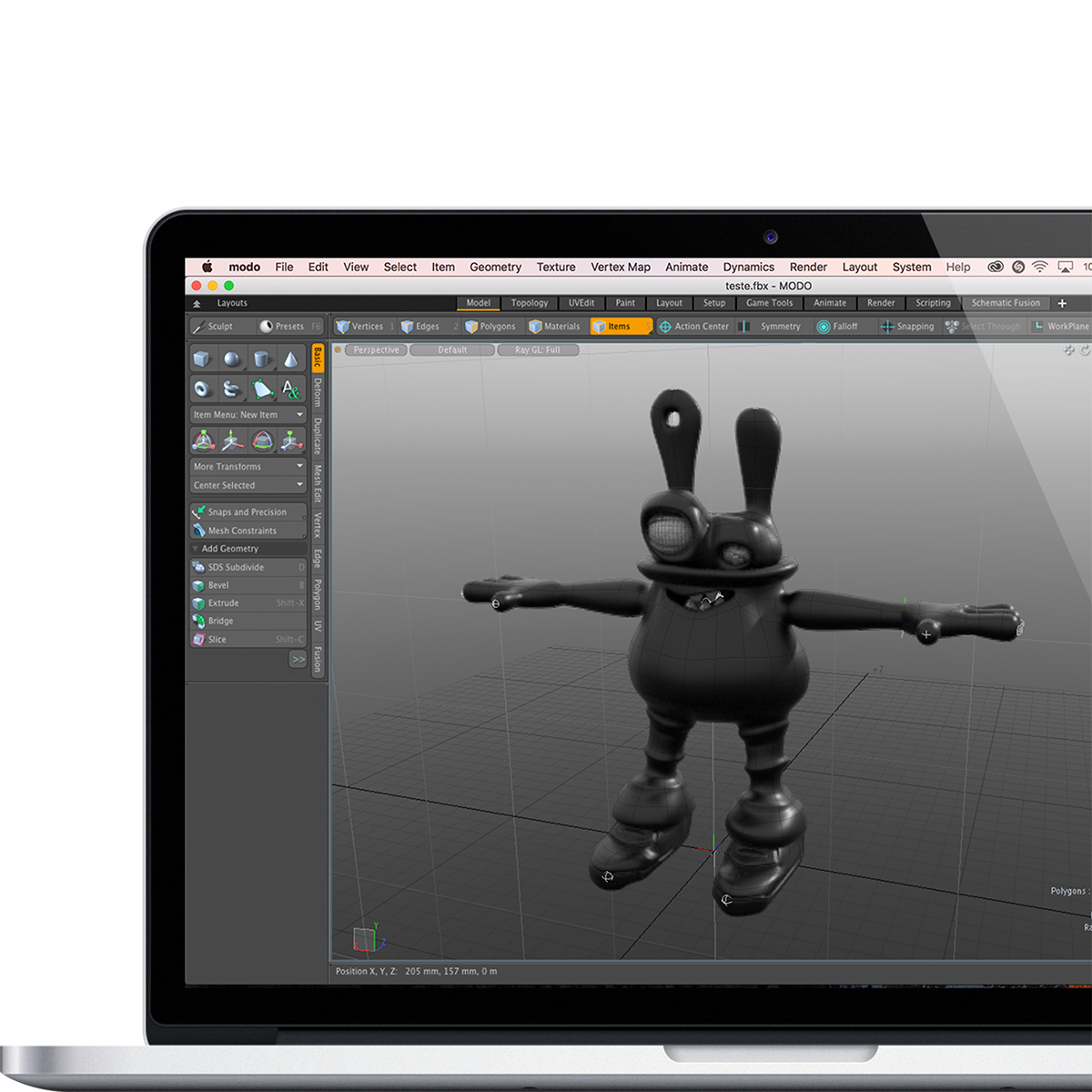
Task: Expand more tools with the >> button
Action: coord(298,659)
